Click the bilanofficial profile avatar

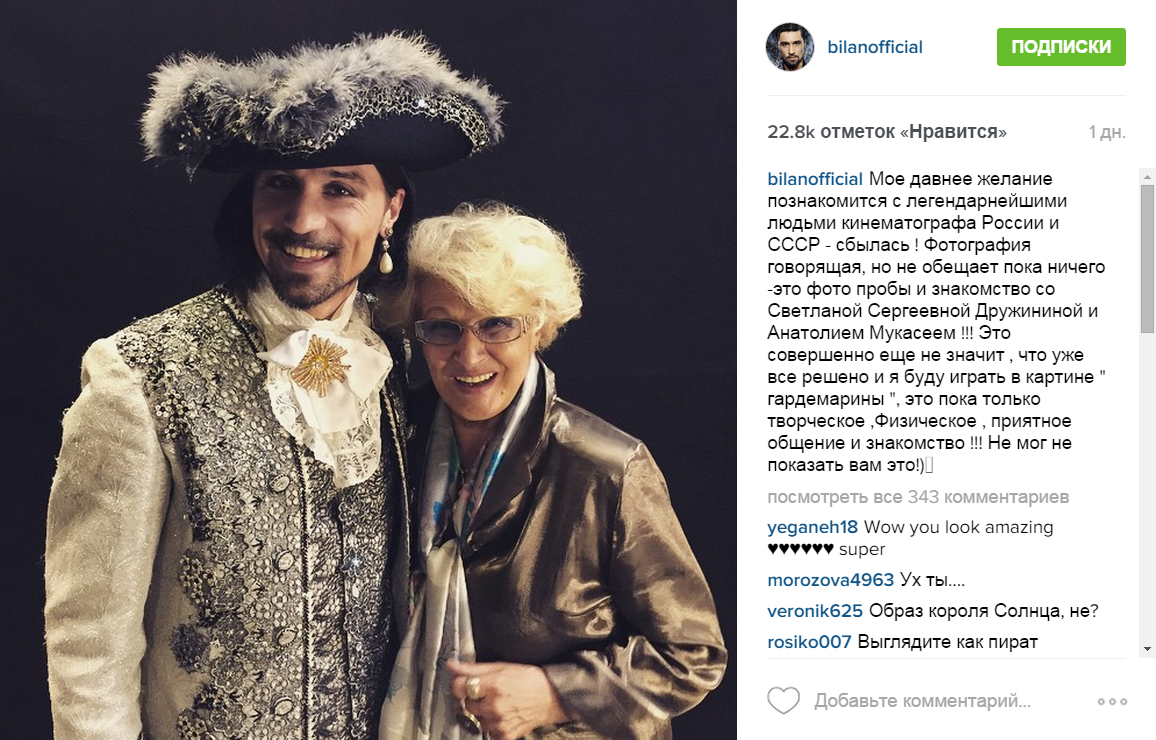pos(790,47)
